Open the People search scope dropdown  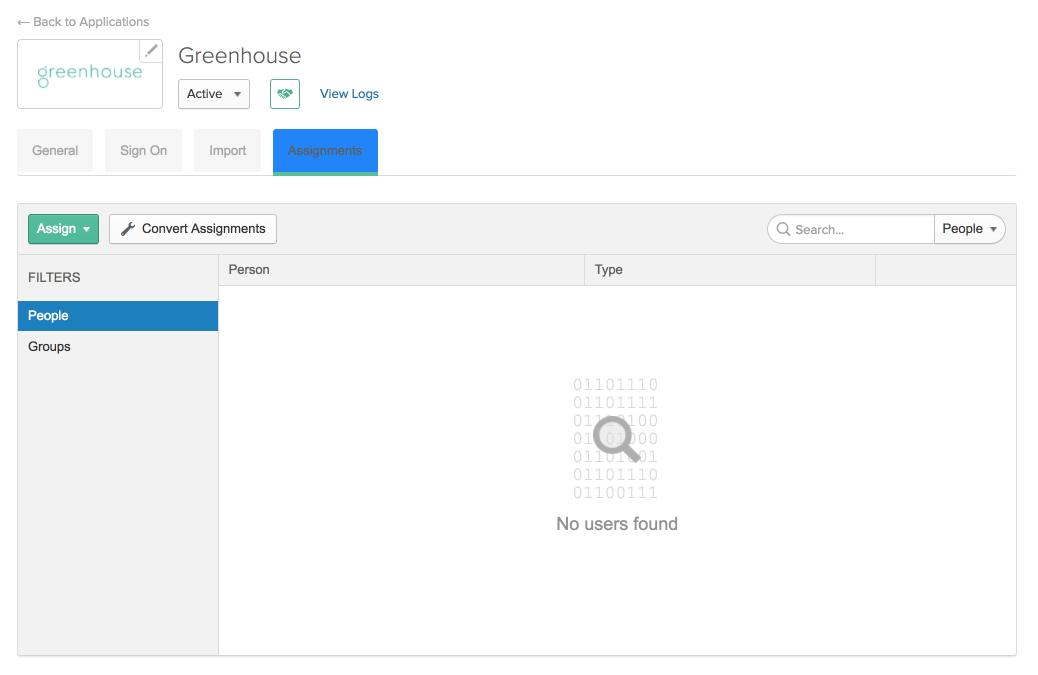coord(969,229)
